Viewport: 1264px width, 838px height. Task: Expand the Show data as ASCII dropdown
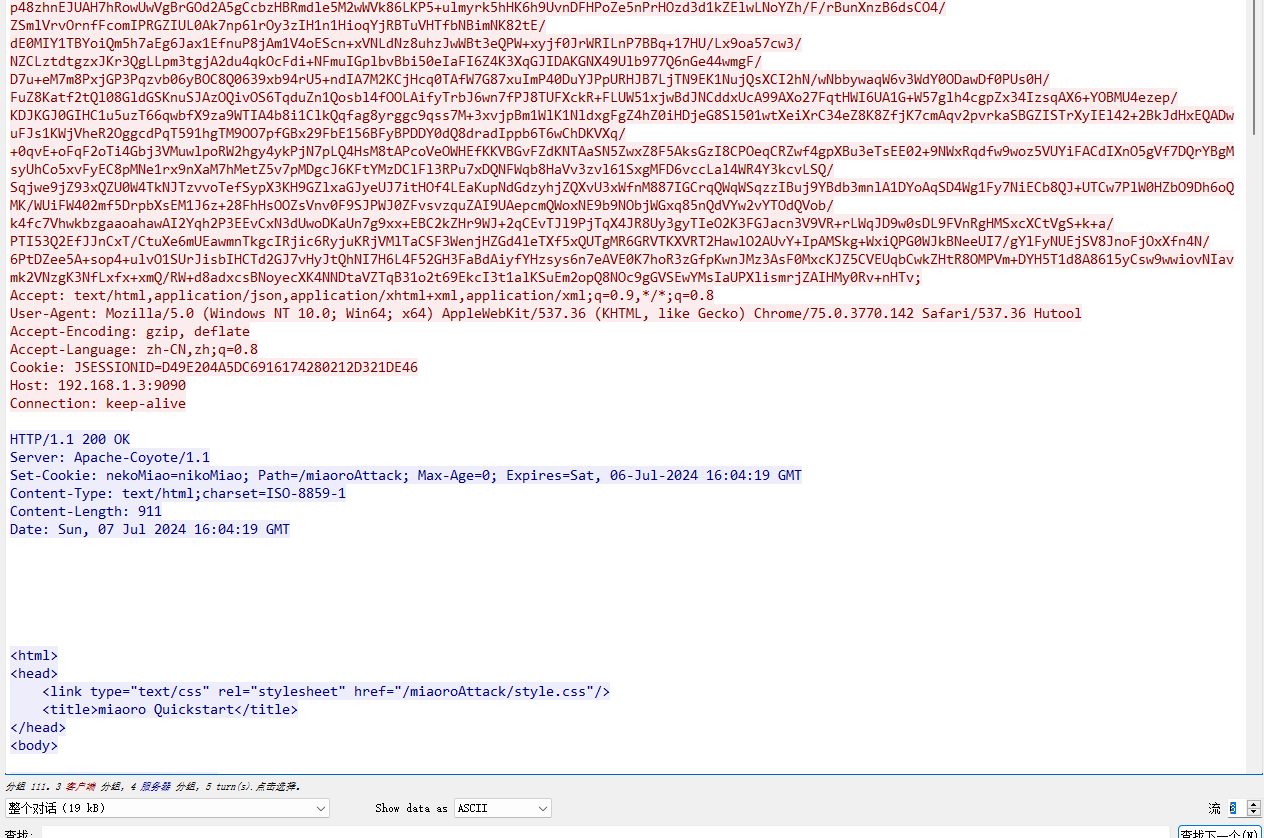(x=502, y=808)
